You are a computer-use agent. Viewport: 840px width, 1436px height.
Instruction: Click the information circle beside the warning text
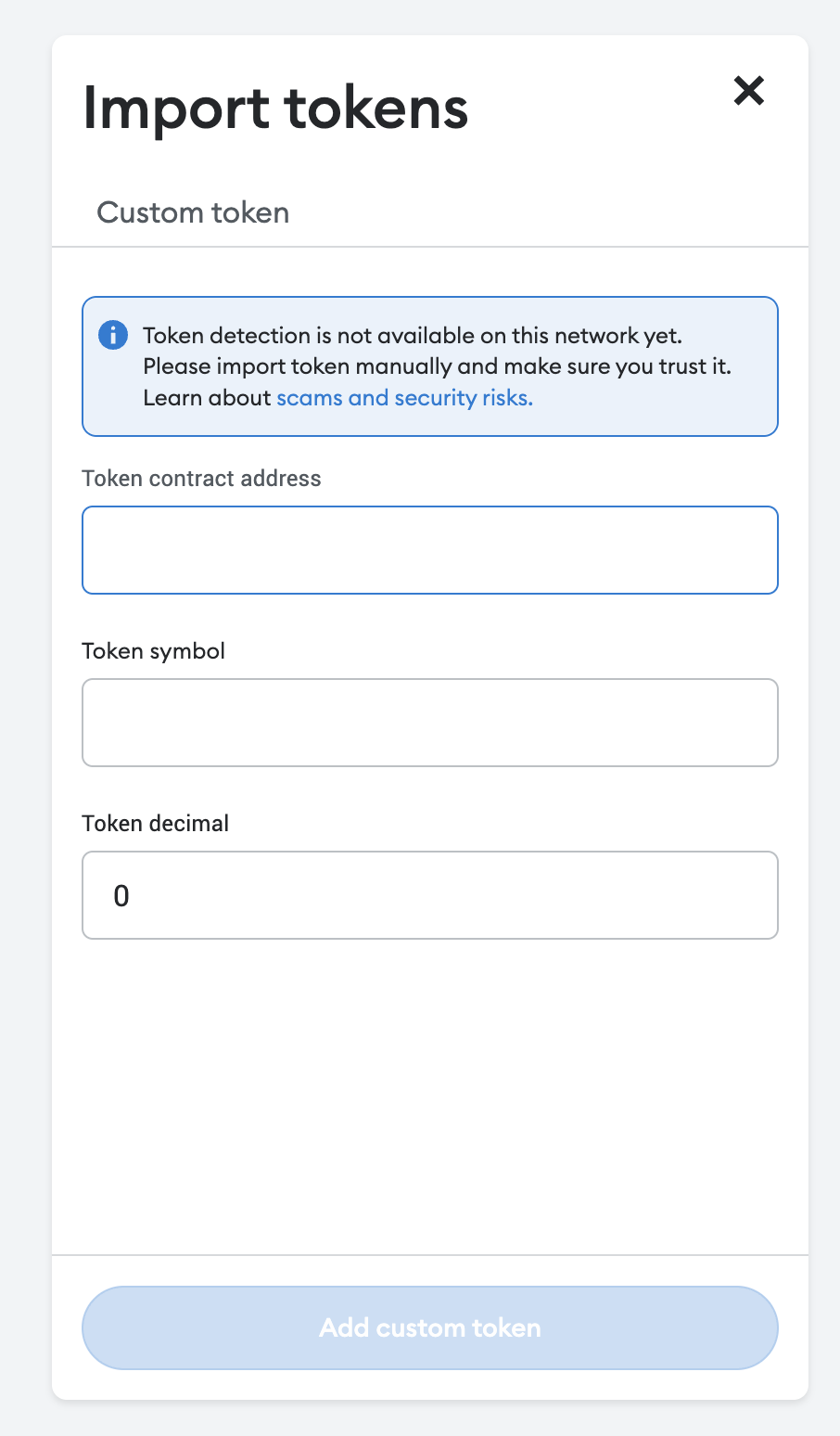[x=112, y=335]
